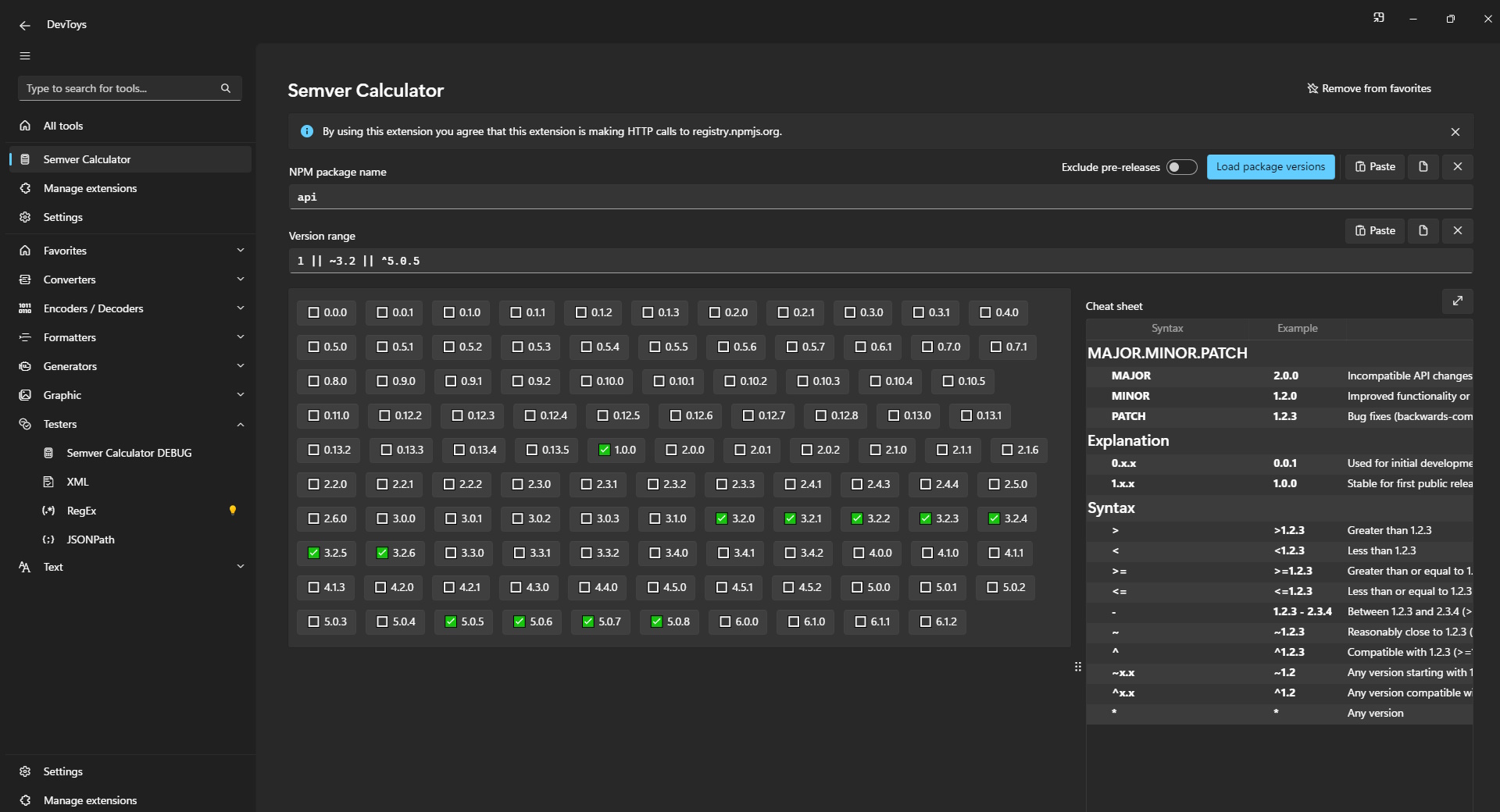Viewport: 1500px width, 812px height.
Task: Click the Text group icon
Action: click(25, 567)
